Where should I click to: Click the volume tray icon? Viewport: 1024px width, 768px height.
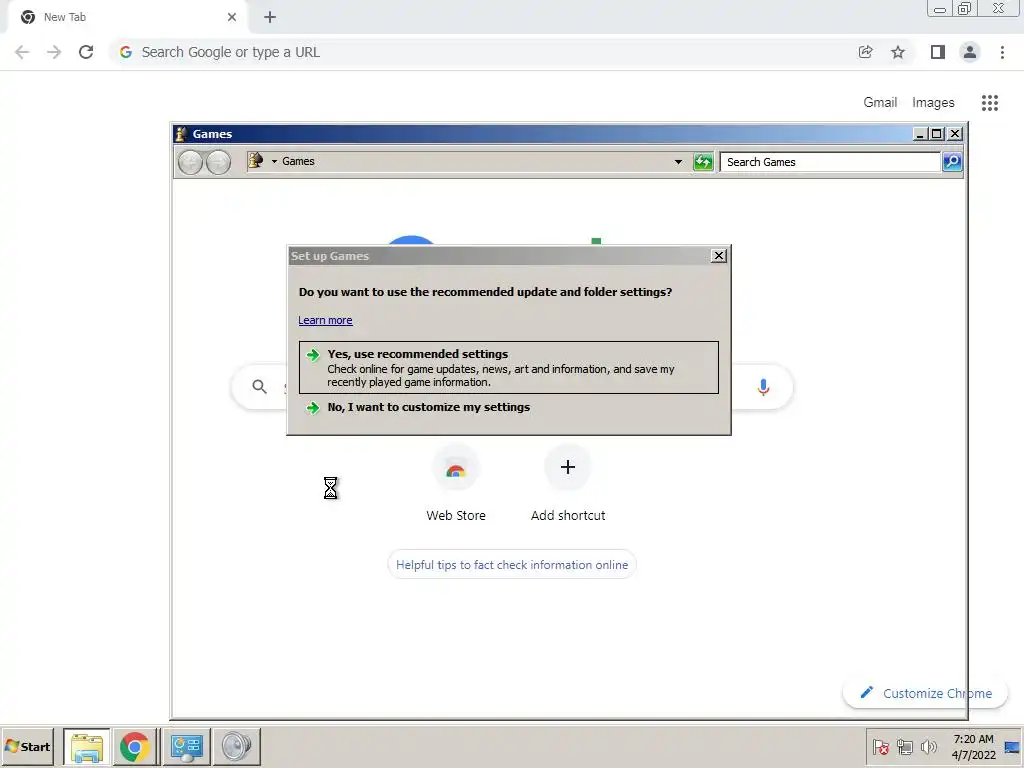point(928,746)
